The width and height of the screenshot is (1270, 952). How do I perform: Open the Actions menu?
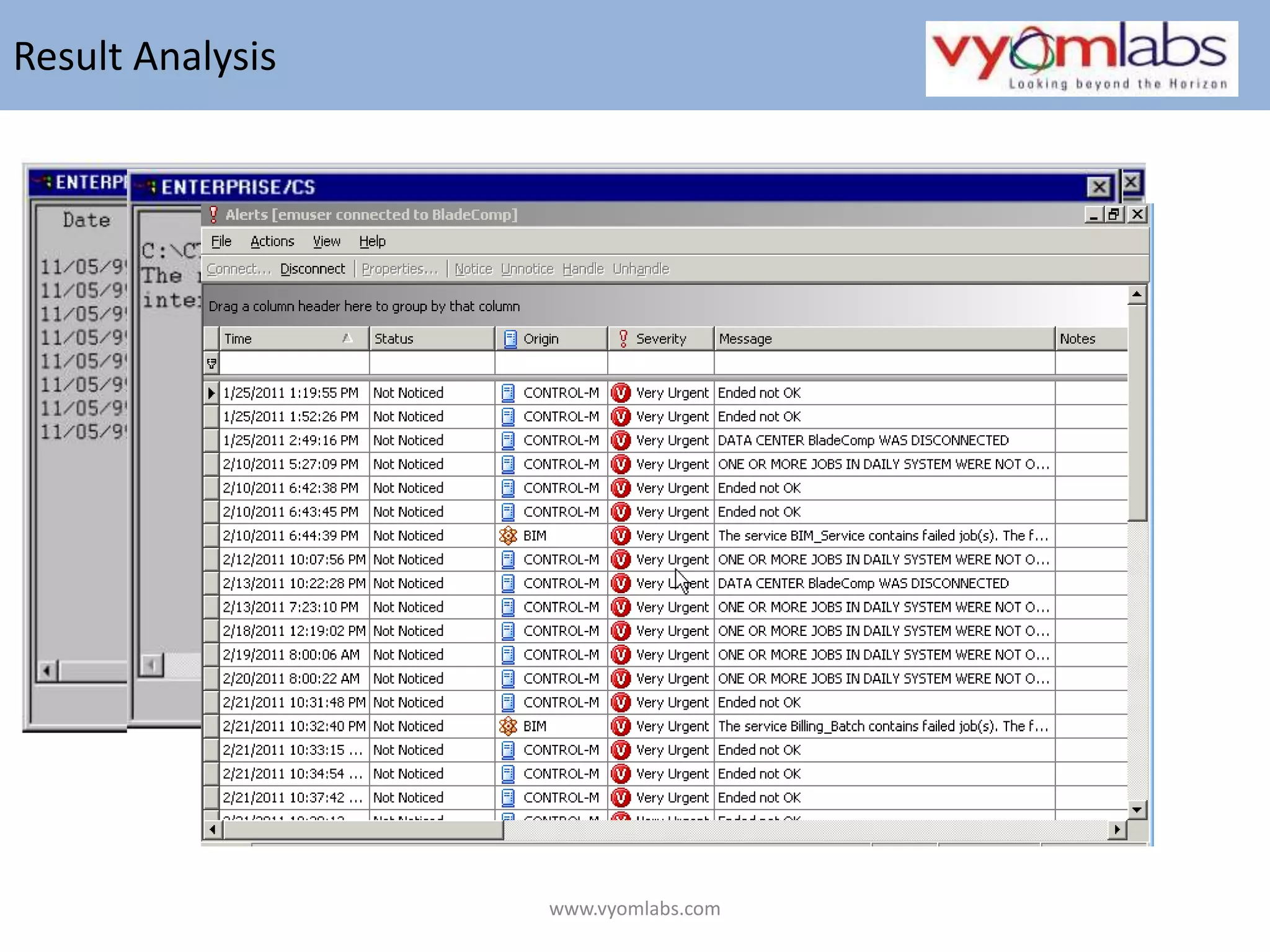272,241
